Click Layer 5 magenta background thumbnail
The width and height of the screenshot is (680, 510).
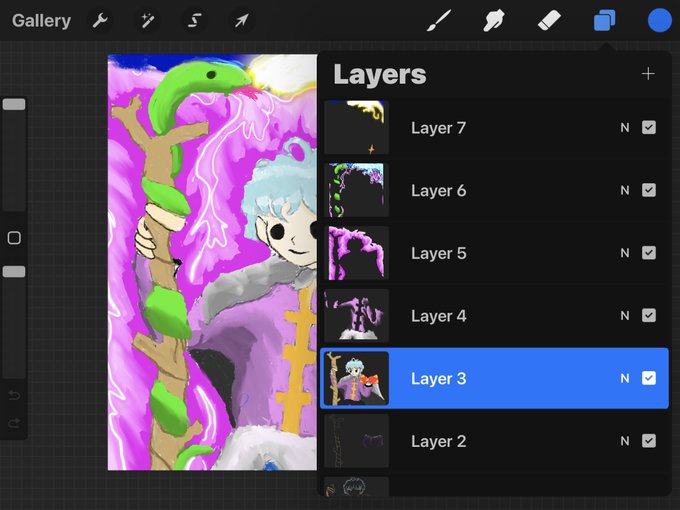point(356,253)
